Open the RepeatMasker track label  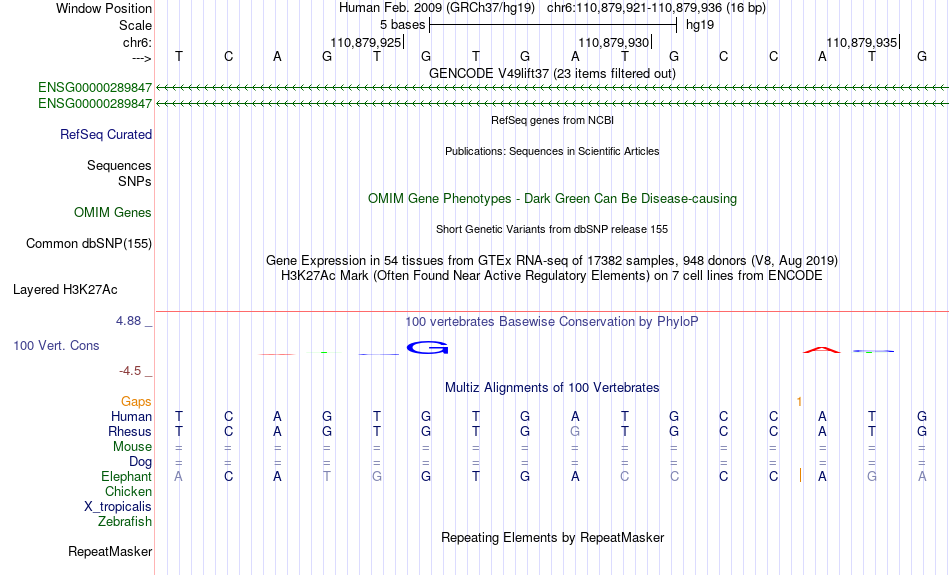pyautogui.click(x=110, y=552)
